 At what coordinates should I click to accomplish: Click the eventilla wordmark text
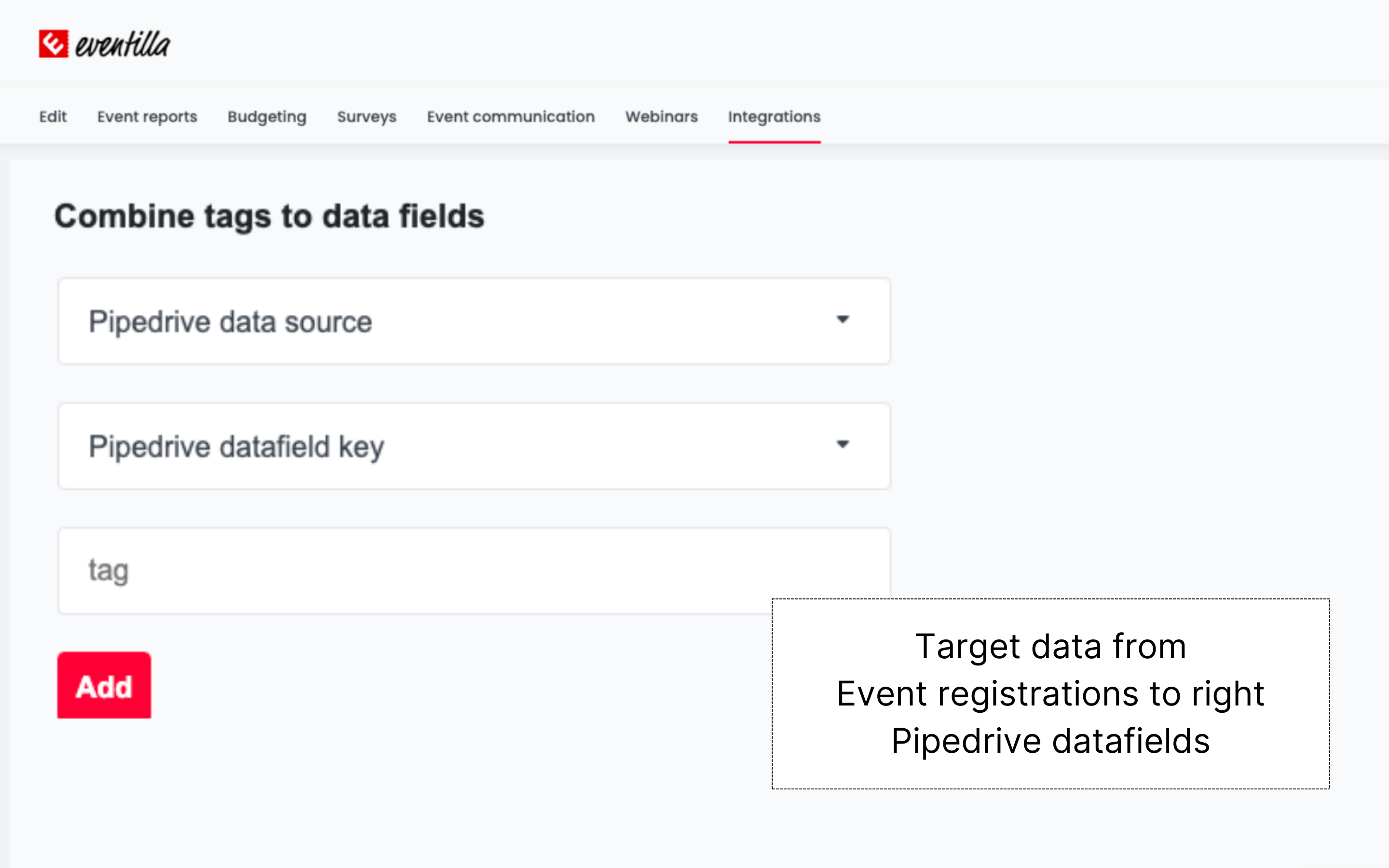[123, 45]
